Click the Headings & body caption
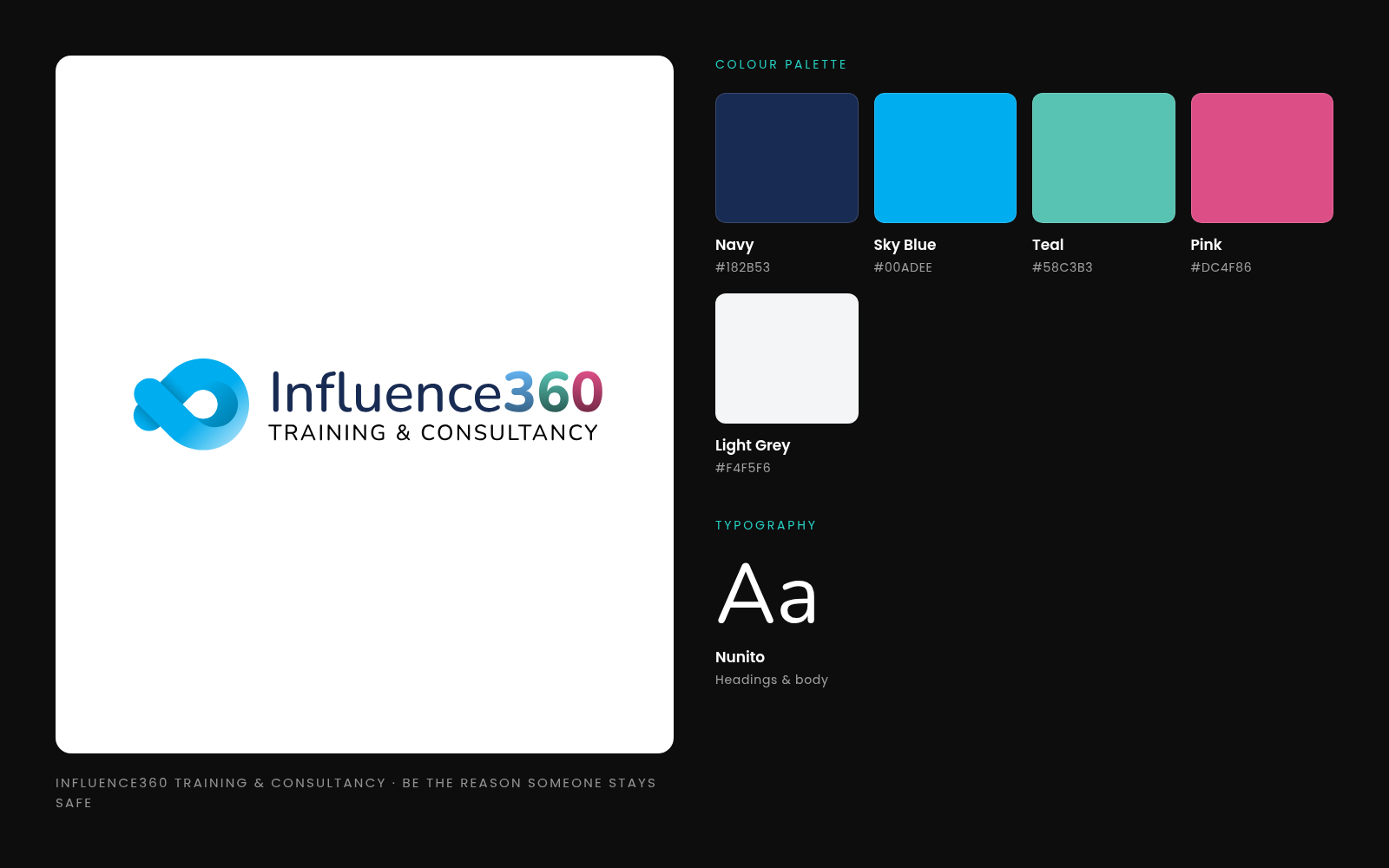1389x868 pixels. pos(772,680)
